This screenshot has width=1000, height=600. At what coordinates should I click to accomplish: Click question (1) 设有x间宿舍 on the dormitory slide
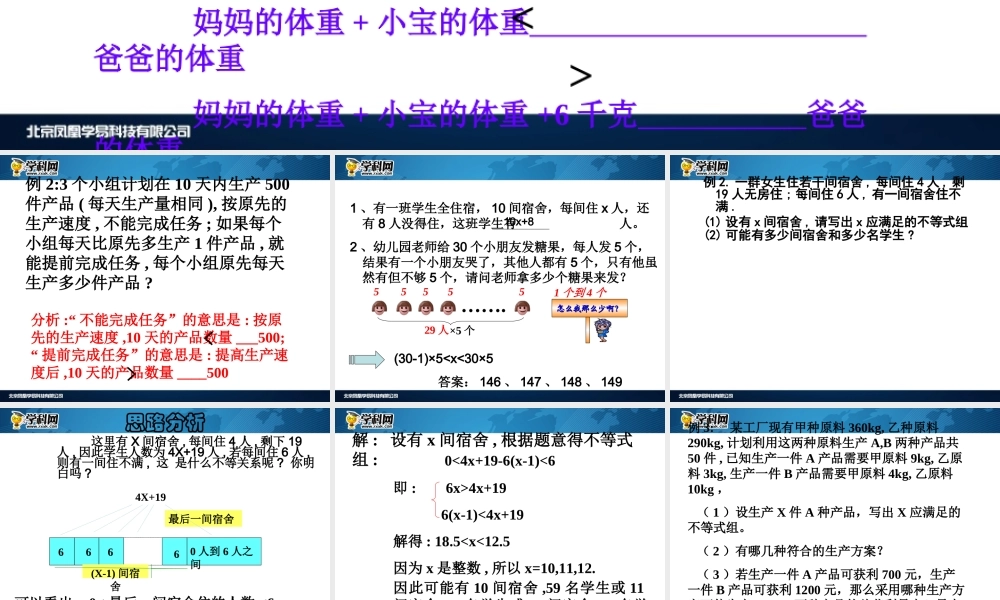(x=836, y=222)
